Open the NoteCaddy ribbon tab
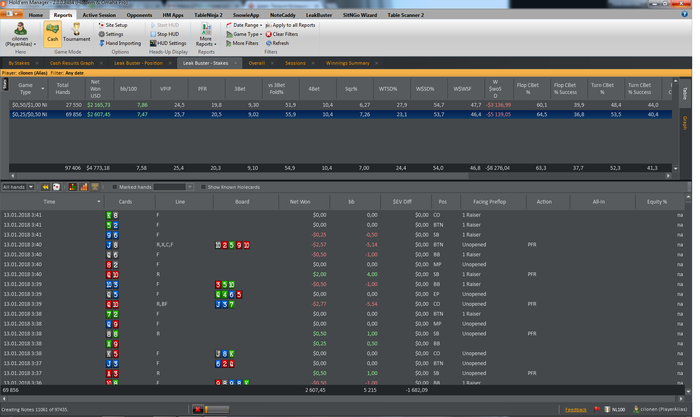The height and width of the screenshot is (417, 700). pyautogui.click(x=283, y=15)
